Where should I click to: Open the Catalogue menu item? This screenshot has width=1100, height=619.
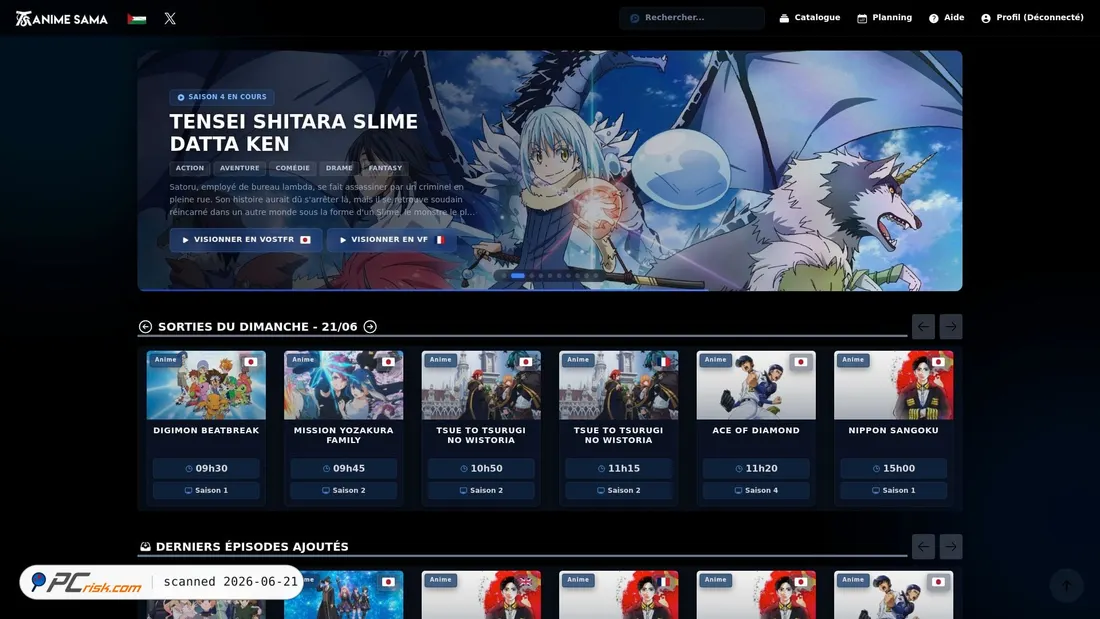point(810,18)
